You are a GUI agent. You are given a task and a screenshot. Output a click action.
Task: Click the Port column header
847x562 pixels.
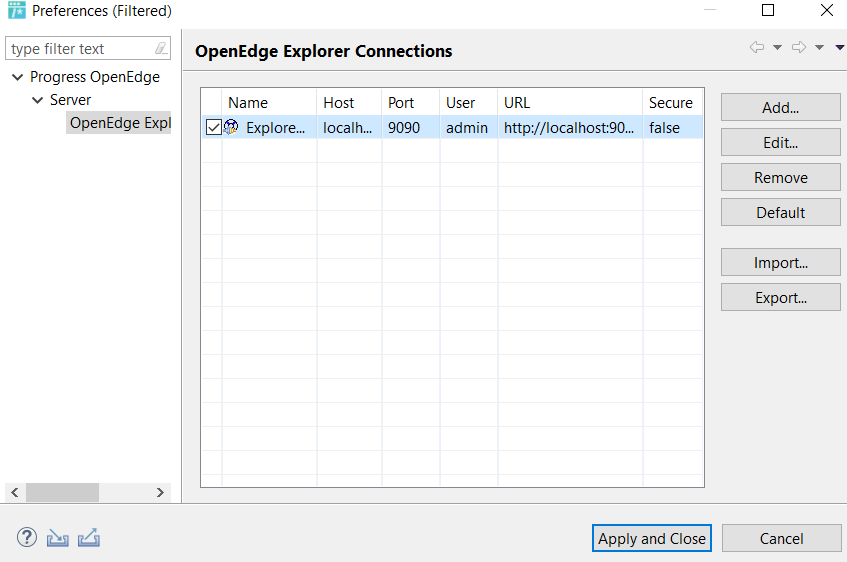[x=411, y=102]
